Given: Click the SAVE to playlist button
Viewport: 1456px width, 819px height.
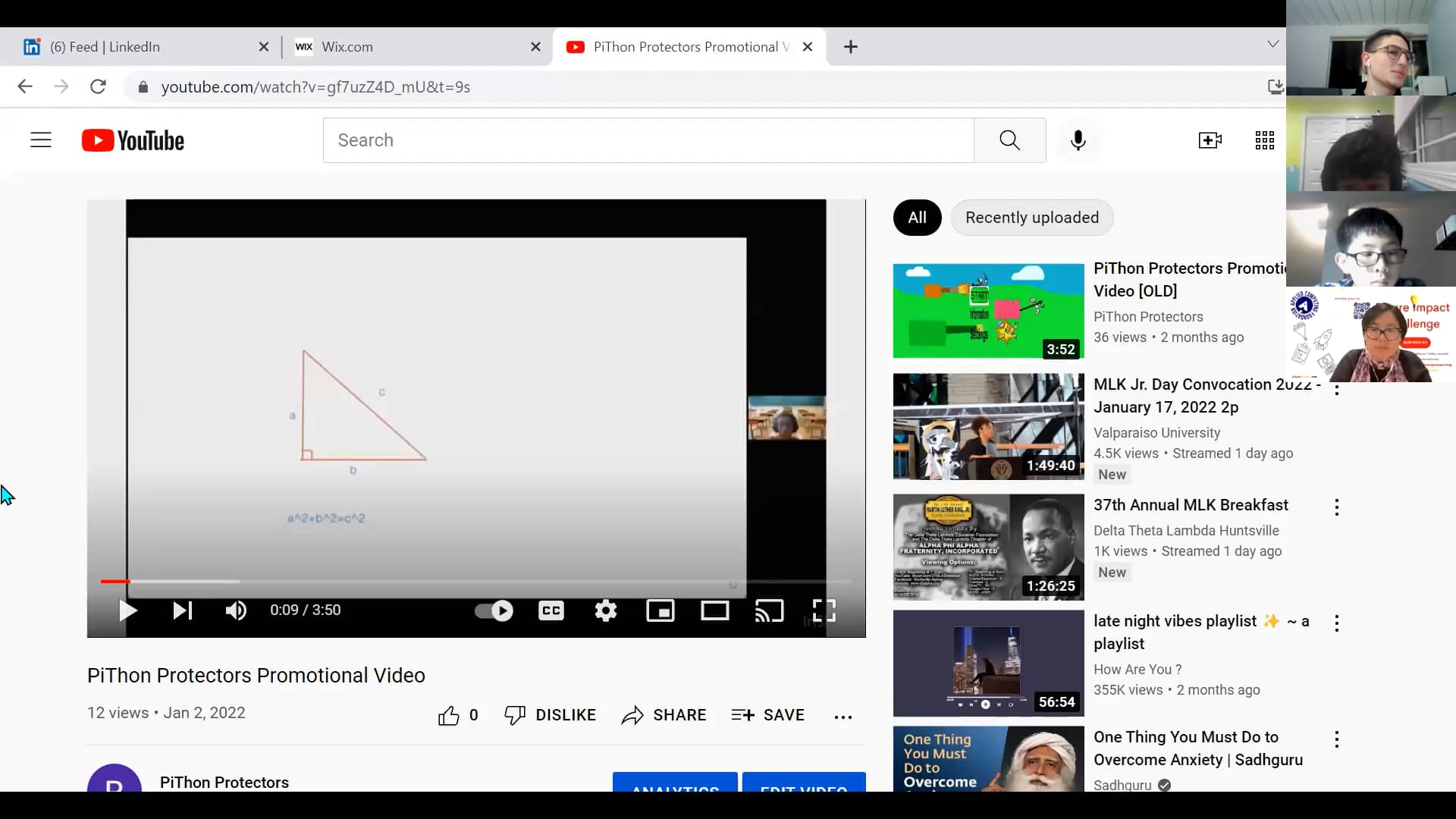Looking at the screenshot, I should [x=767, y=715].
